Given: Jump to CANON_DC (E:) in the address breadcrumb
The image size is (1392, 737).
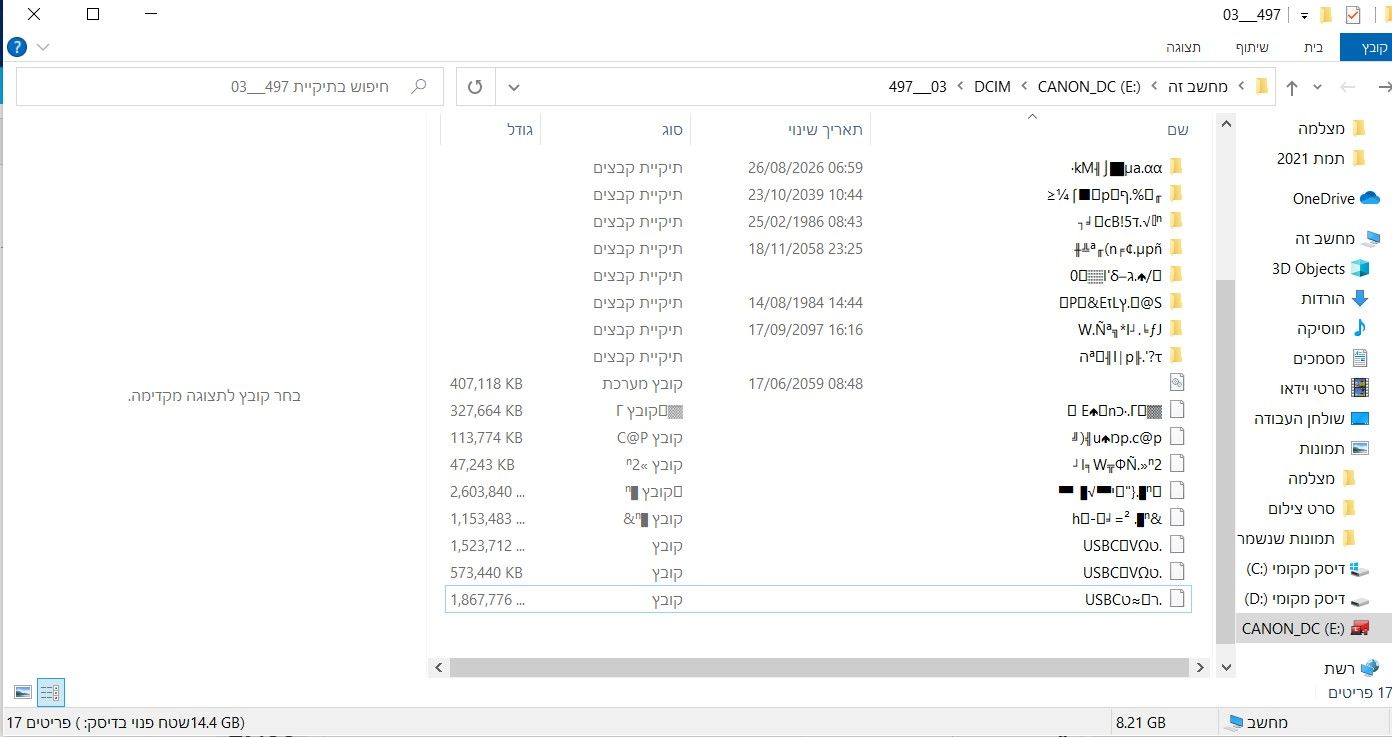Looking at the screenshot, I should coord(1089,87).
